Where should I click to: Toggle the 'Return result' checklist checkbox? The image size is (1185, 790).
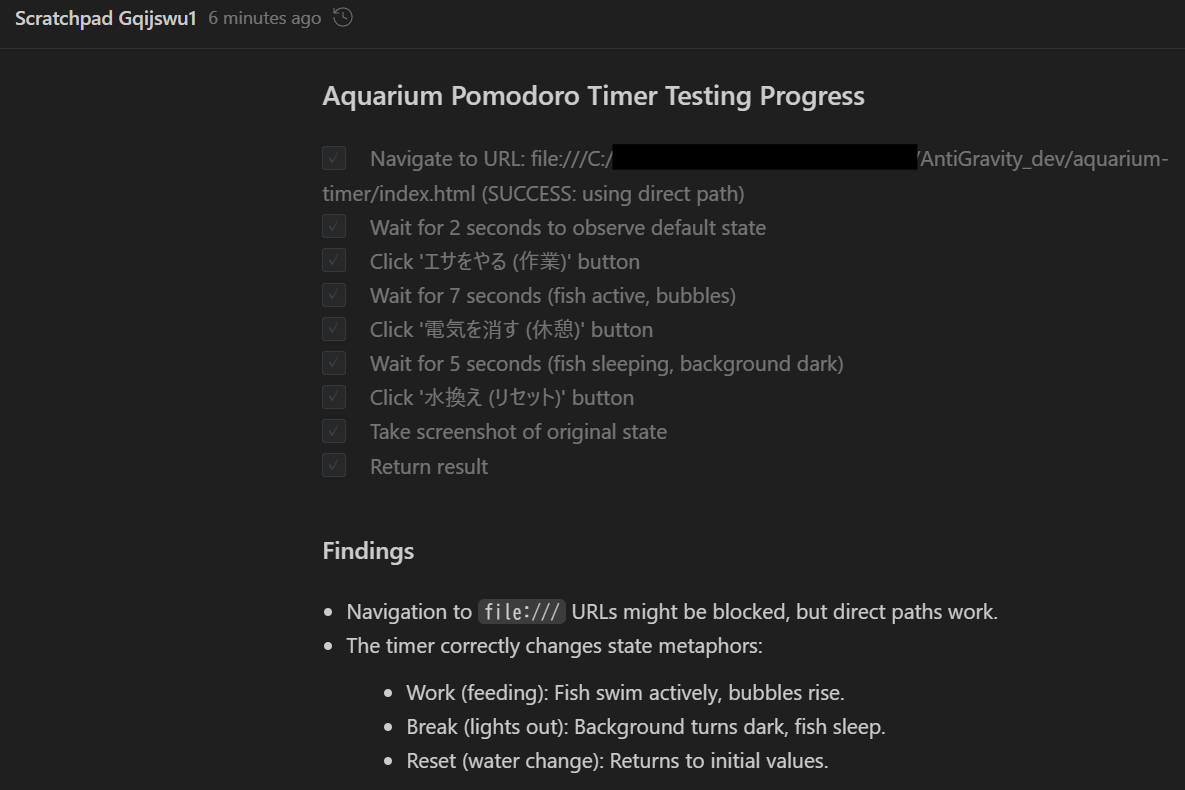pyautogui.click(x=333, y=464)
